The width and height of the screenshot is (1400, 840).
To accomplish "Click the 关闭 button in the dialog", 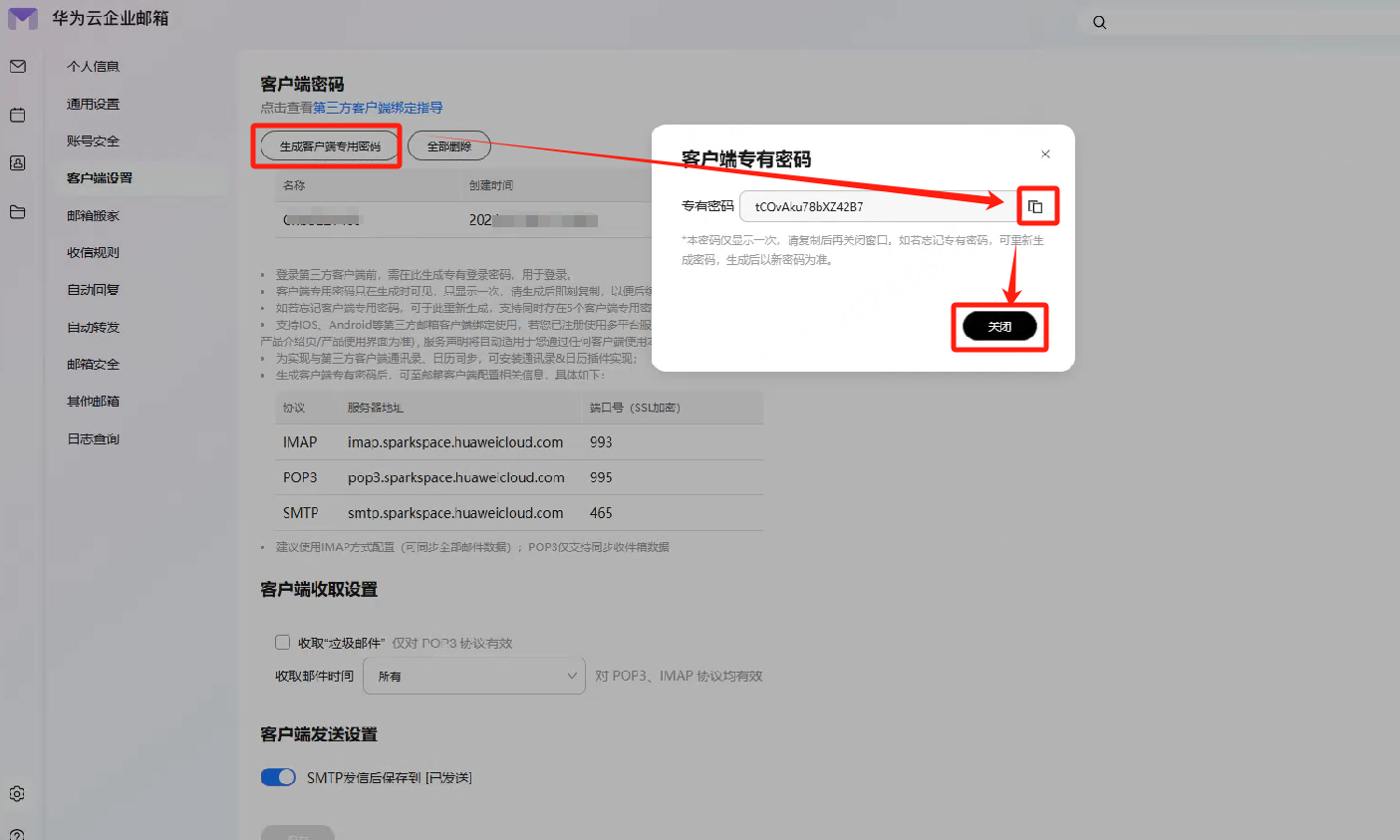I will pyautogui.click(x=999, y=327).
